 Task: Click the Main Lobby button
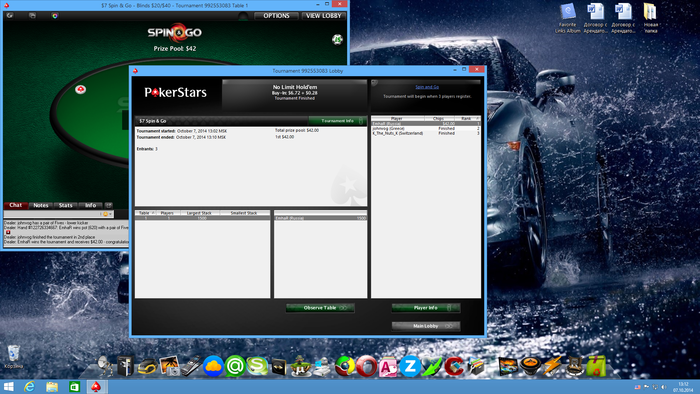click(x=426, y=326)
